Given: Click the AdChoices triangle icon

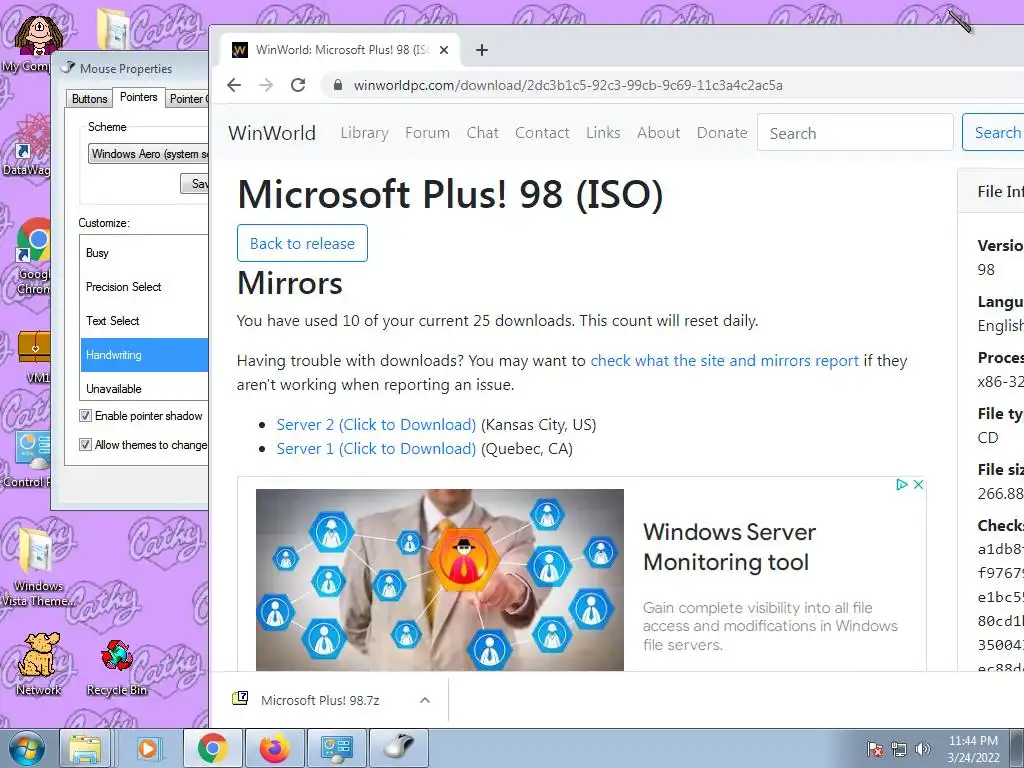Looking at the screenshot, I should tap(902, 485).
